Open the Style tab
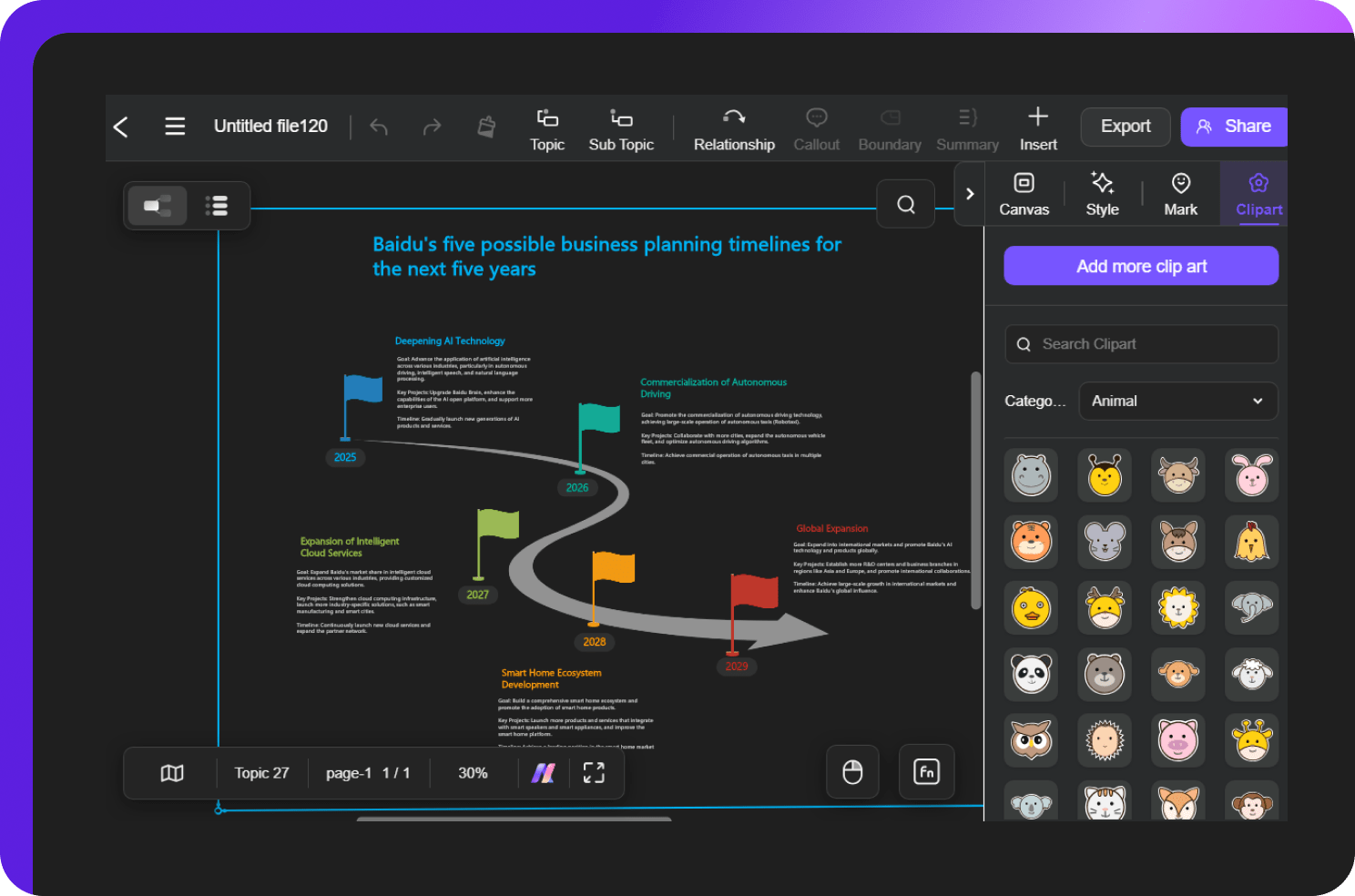Screen dimensions: 1355x896 tap(1102, 194)
